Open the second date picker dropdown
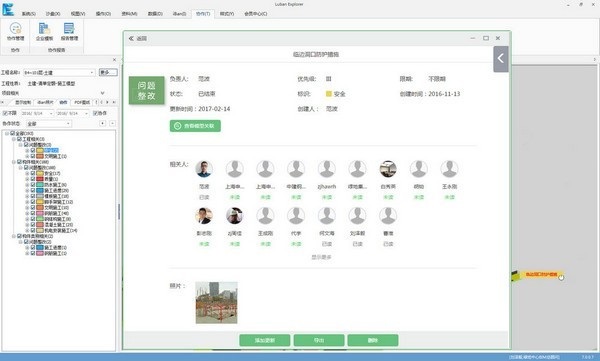Image resolution: width=600 pixels, height=361 pixels. 86,114
